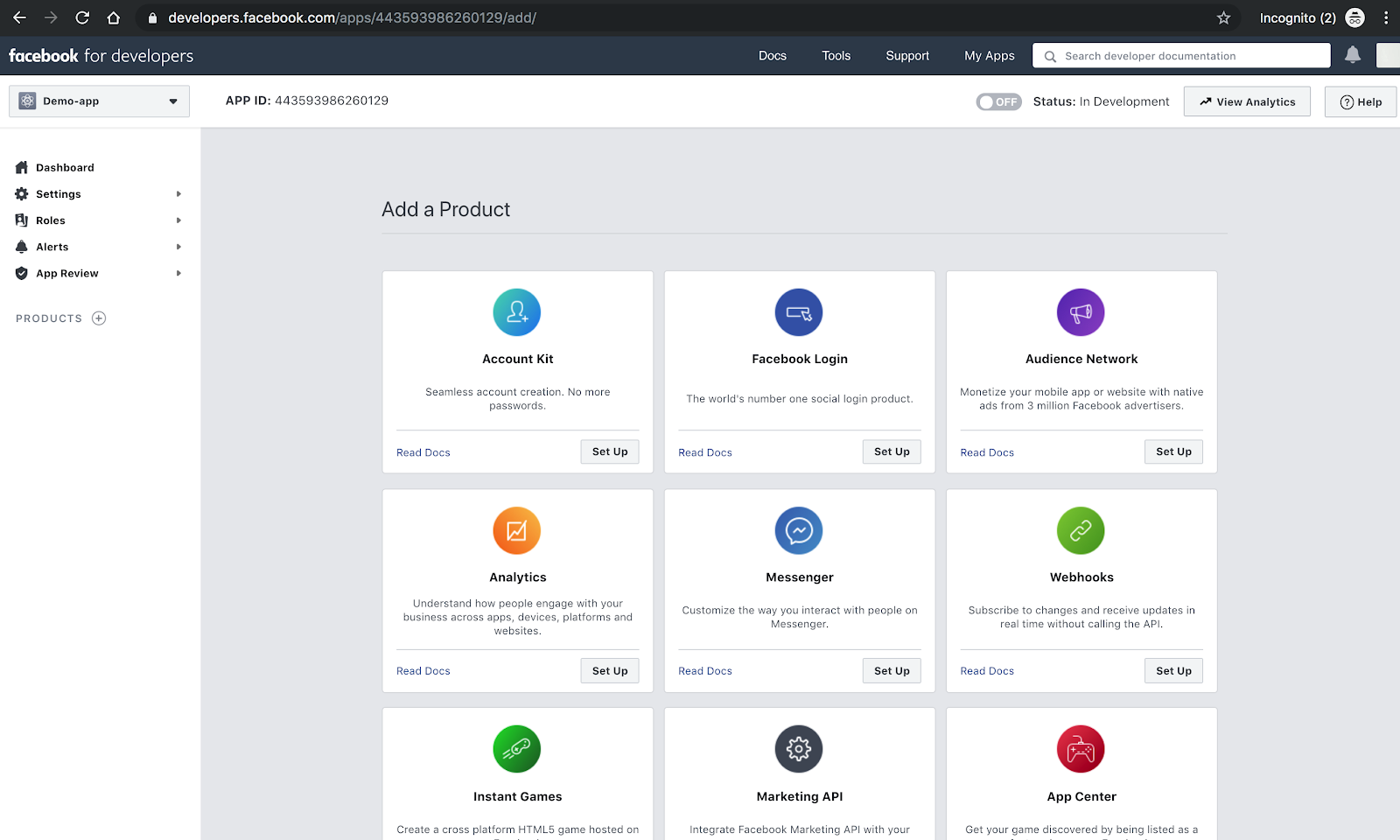Set Up Messenger
This screenshot has width=1400, height=840.
892,670
